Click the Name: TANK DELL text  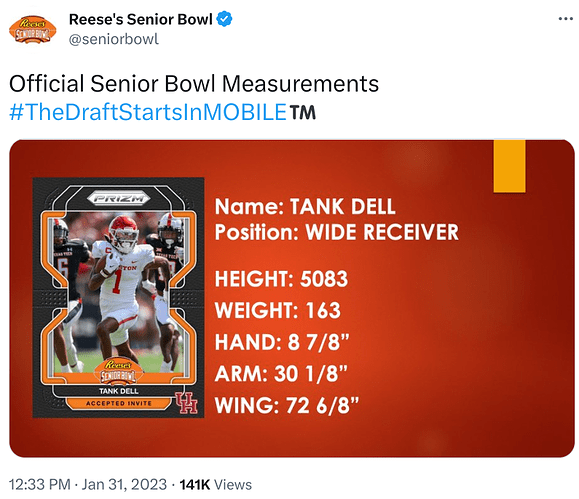pos(305,206)
